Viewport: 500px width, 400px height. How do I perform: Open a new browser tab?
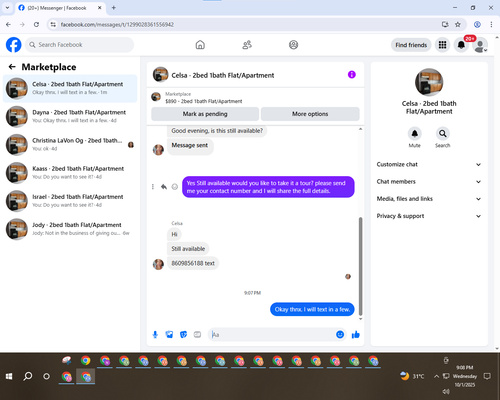coord(114,8)
